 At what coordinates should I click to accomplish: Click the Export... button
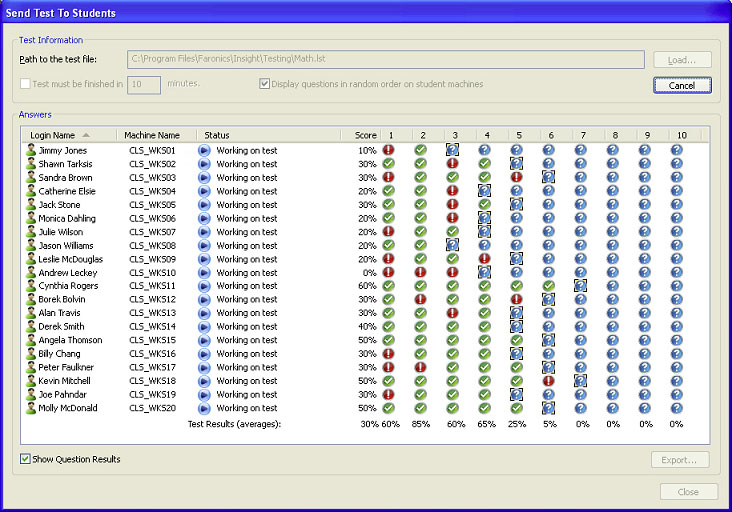pos(680,460)
